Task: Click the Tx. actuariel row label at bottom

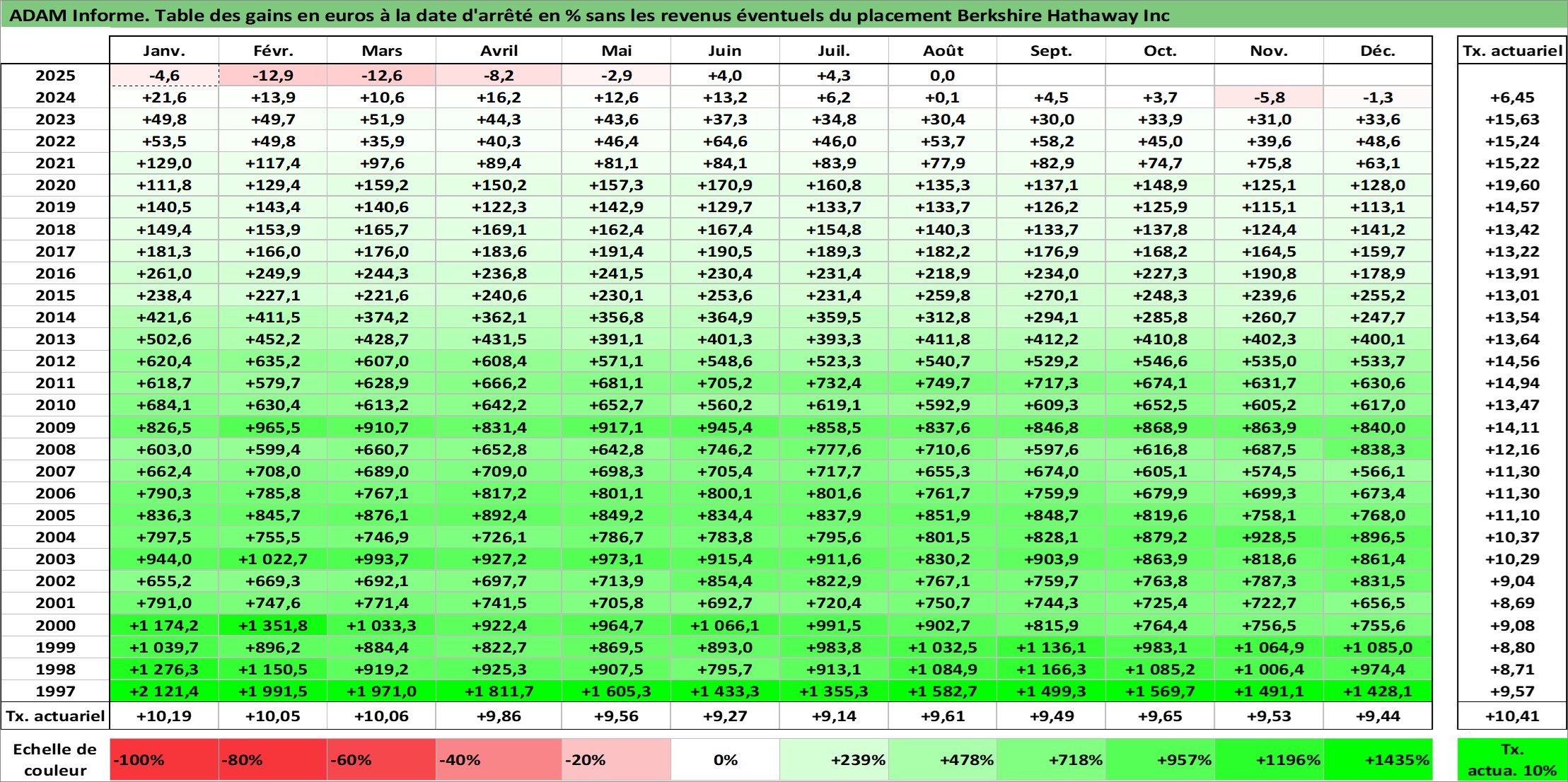Action: (x=56, y=716)
